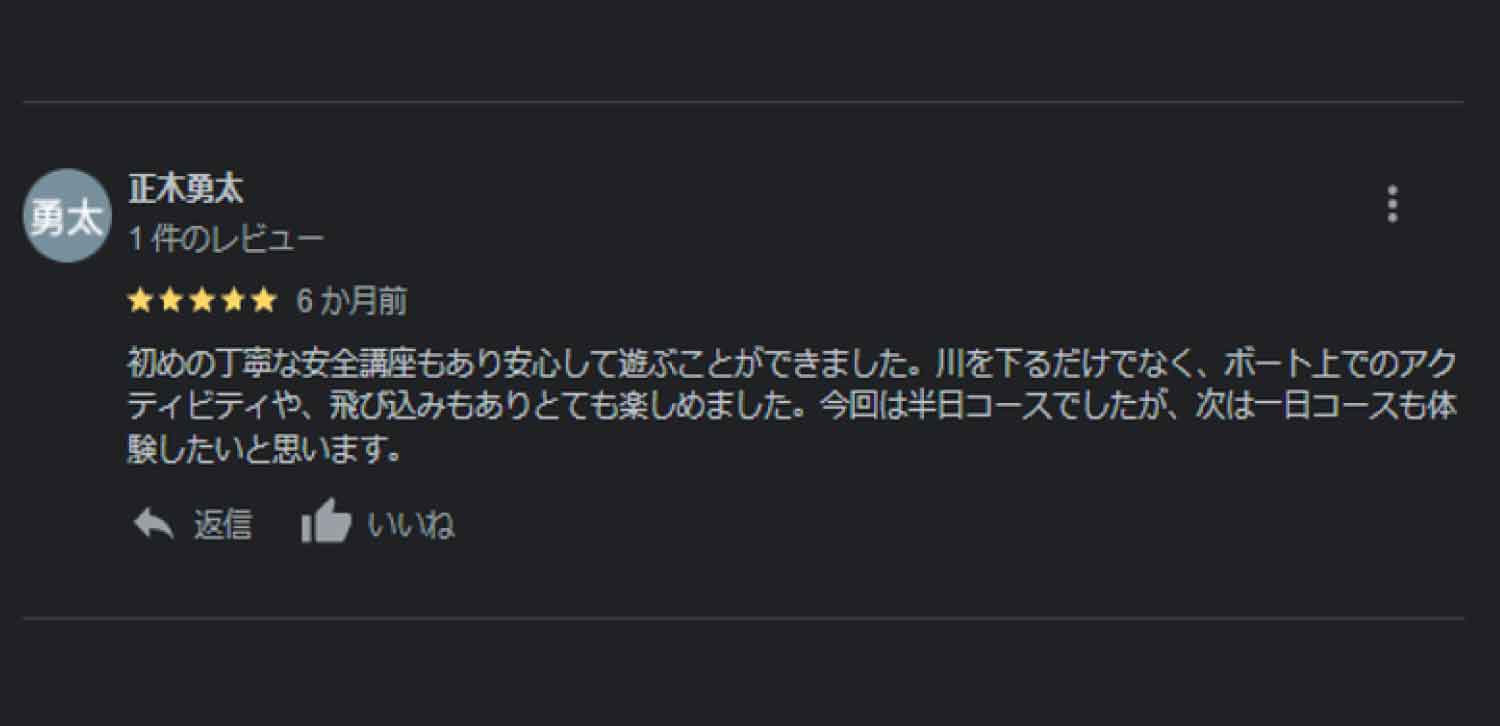
Task: Click the last review line 験したいと思います
Action: (265, 451)
